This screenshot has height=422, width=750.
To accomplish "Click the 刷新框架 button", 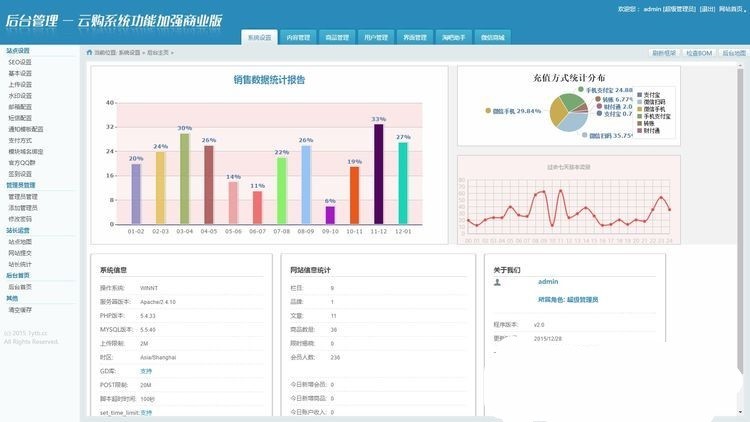I will (664, 53).
